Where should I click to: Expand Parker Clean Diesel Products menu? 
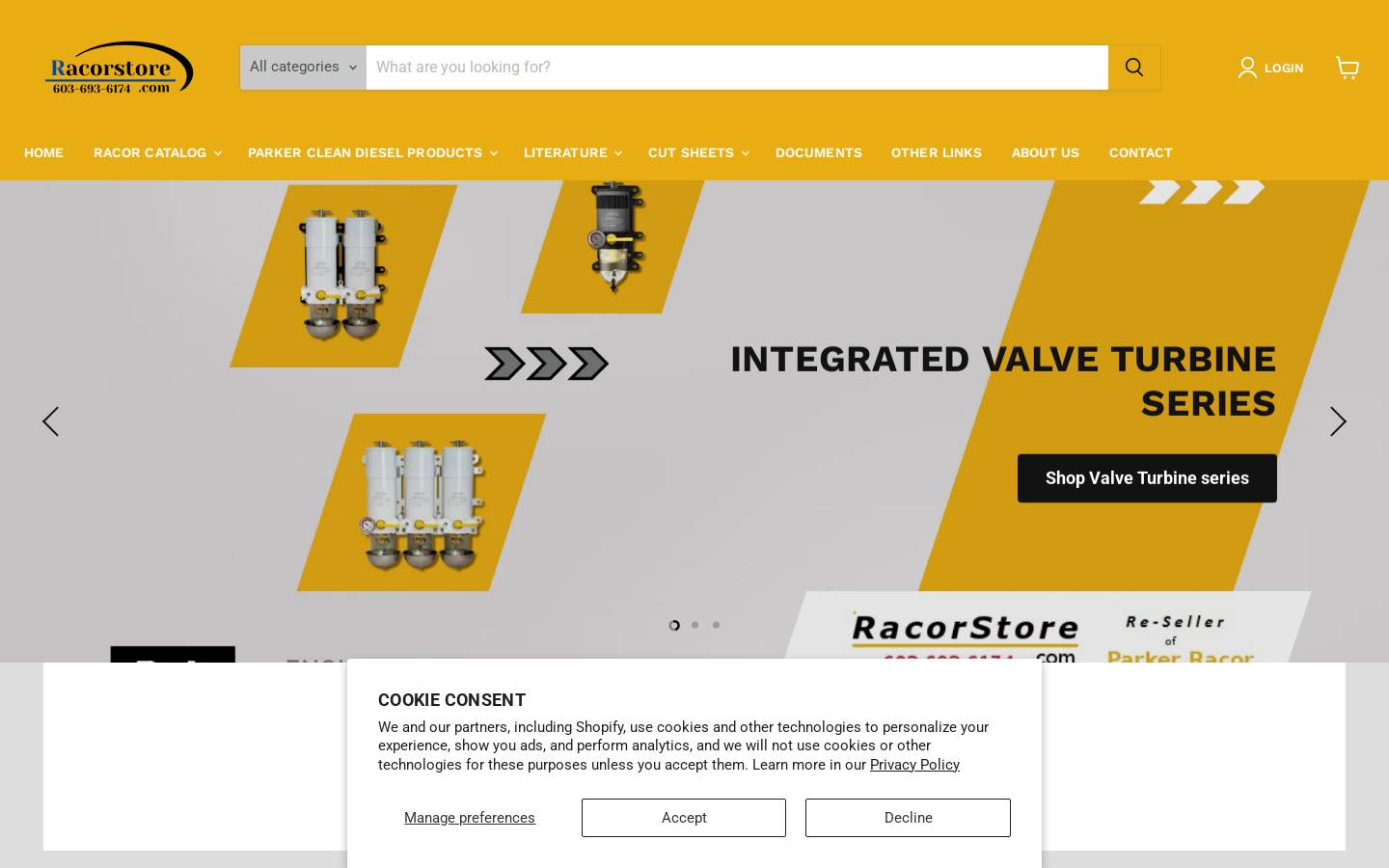(372, 152)
